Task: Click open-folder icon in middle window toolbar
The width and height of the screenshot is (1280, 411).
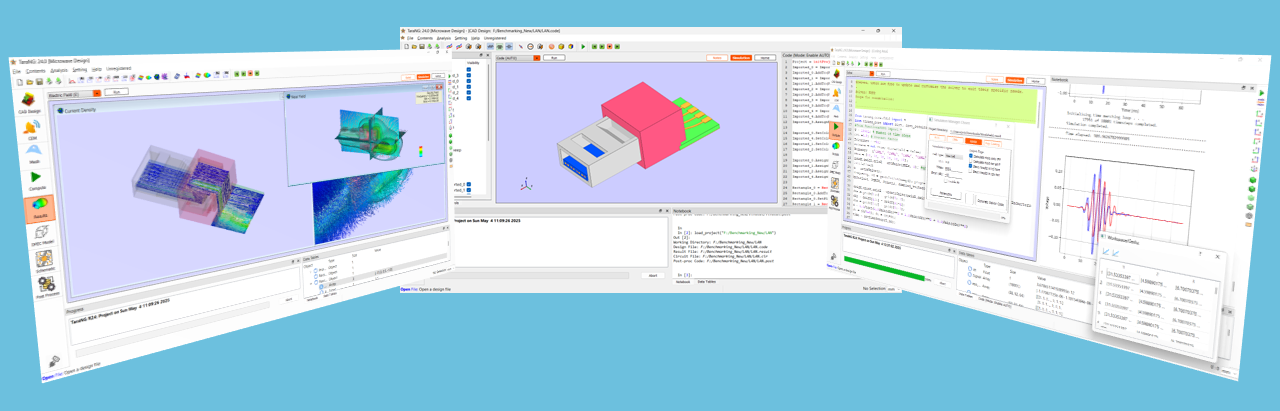Action: tap(413, 46)
